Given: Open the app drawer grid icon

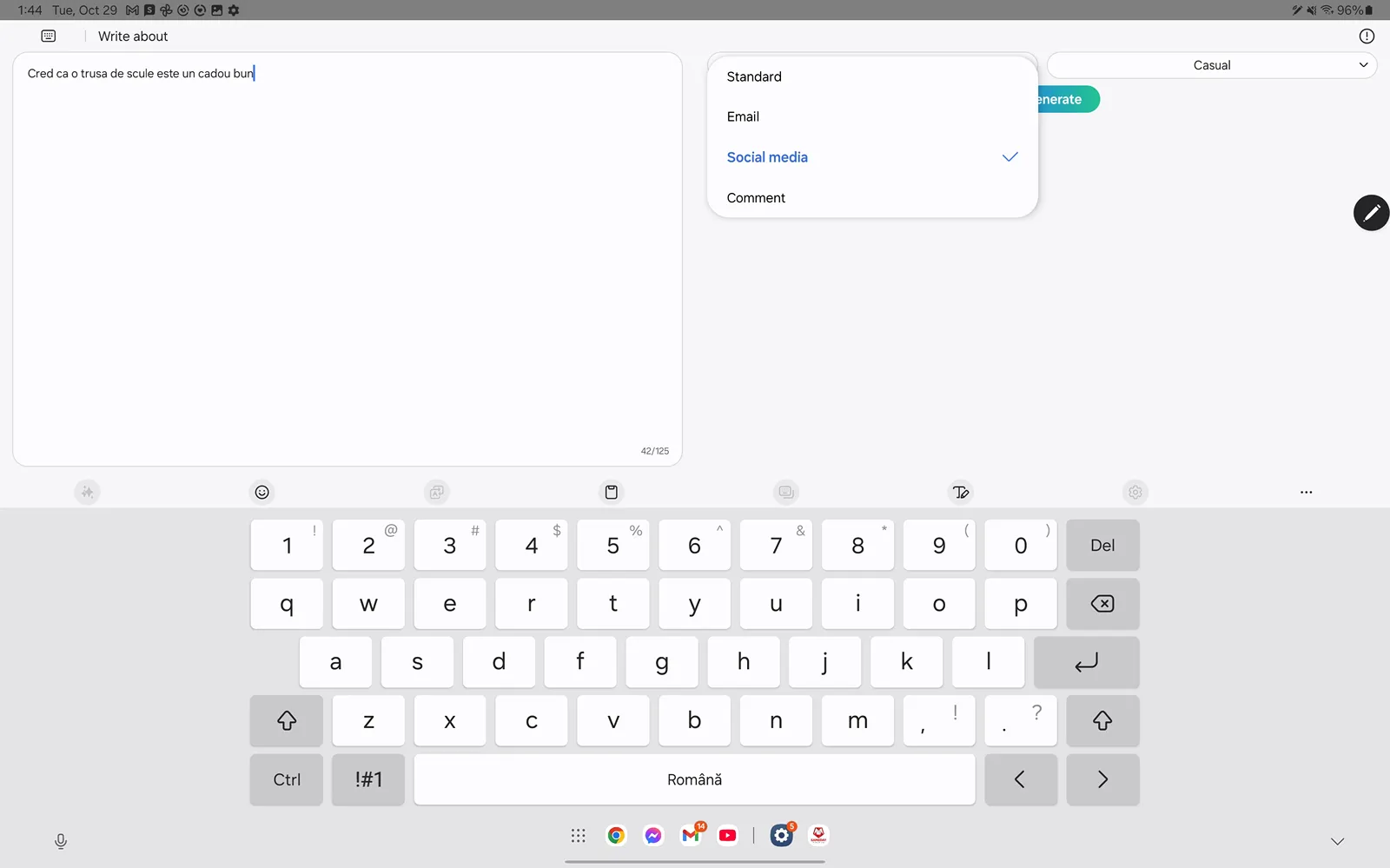Looking at the screenshot, I should point(579,836).
